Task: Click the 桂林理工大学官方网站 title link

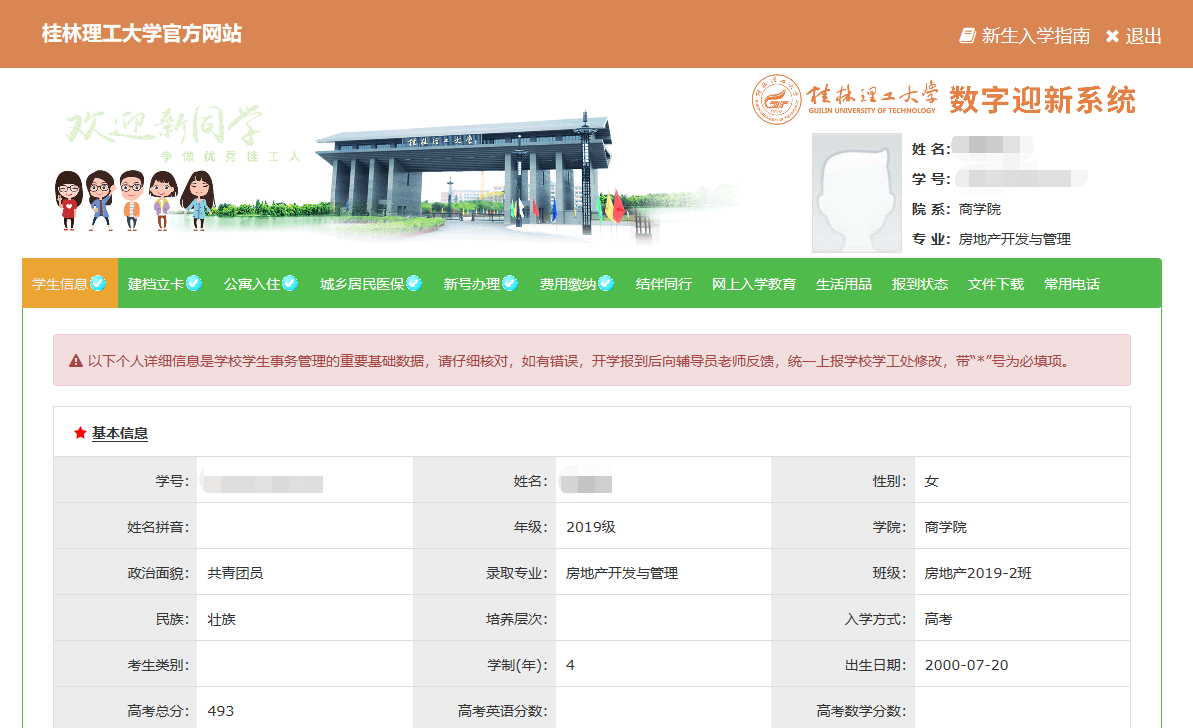Action: [x=141, y=34]
